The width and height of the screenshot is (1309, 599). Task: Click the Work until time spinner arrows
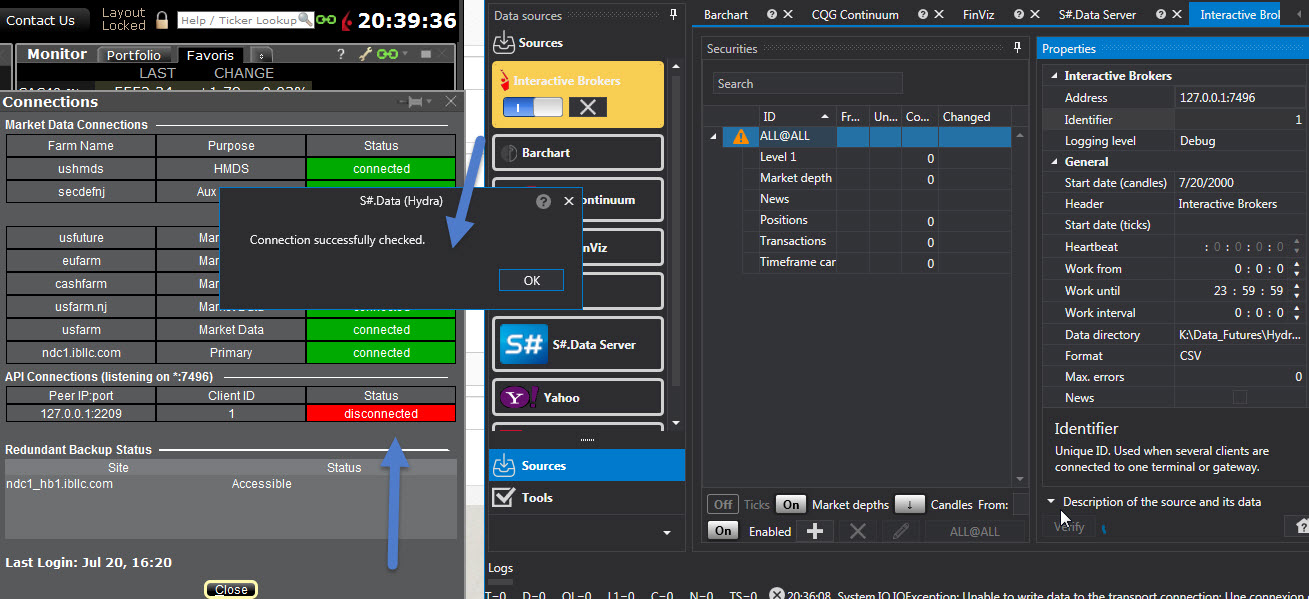(1297, 291)
